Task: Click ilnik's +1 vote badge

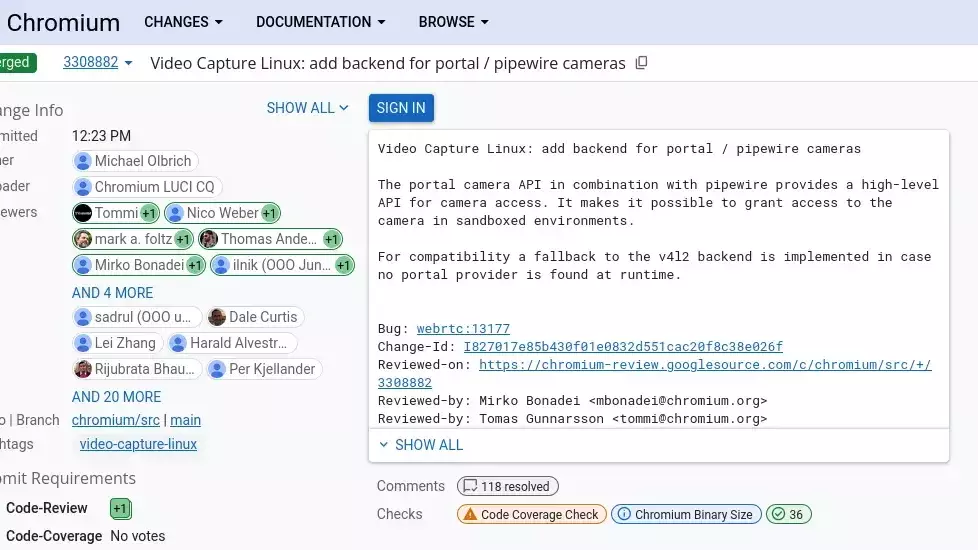Action: pyautogui.click(x=343, y=265)
